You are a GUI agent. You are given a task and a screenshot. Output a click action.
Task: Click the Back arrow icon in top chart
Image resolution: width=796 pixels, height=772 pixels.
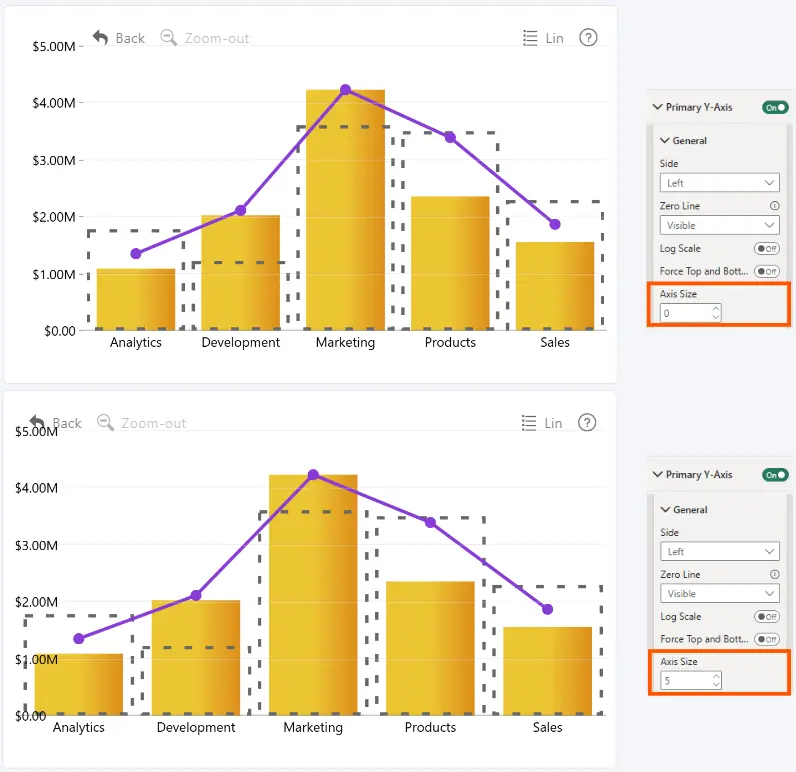(x=101, y=38)
